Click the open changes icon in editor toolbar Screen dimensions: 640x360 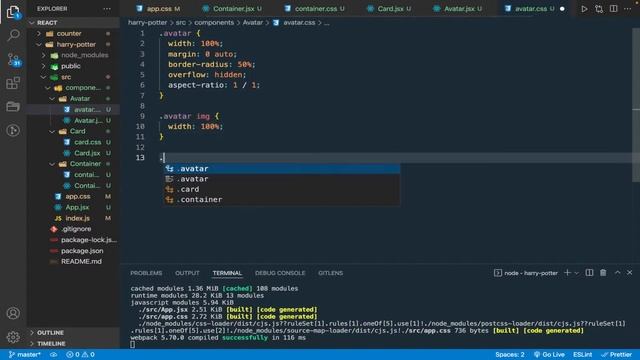pyautogui.click(x=599, y=9)
